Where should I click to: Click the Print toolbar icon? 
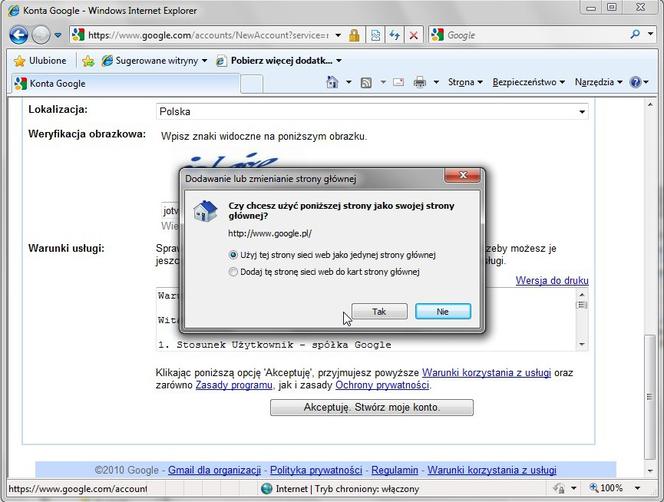420,82
